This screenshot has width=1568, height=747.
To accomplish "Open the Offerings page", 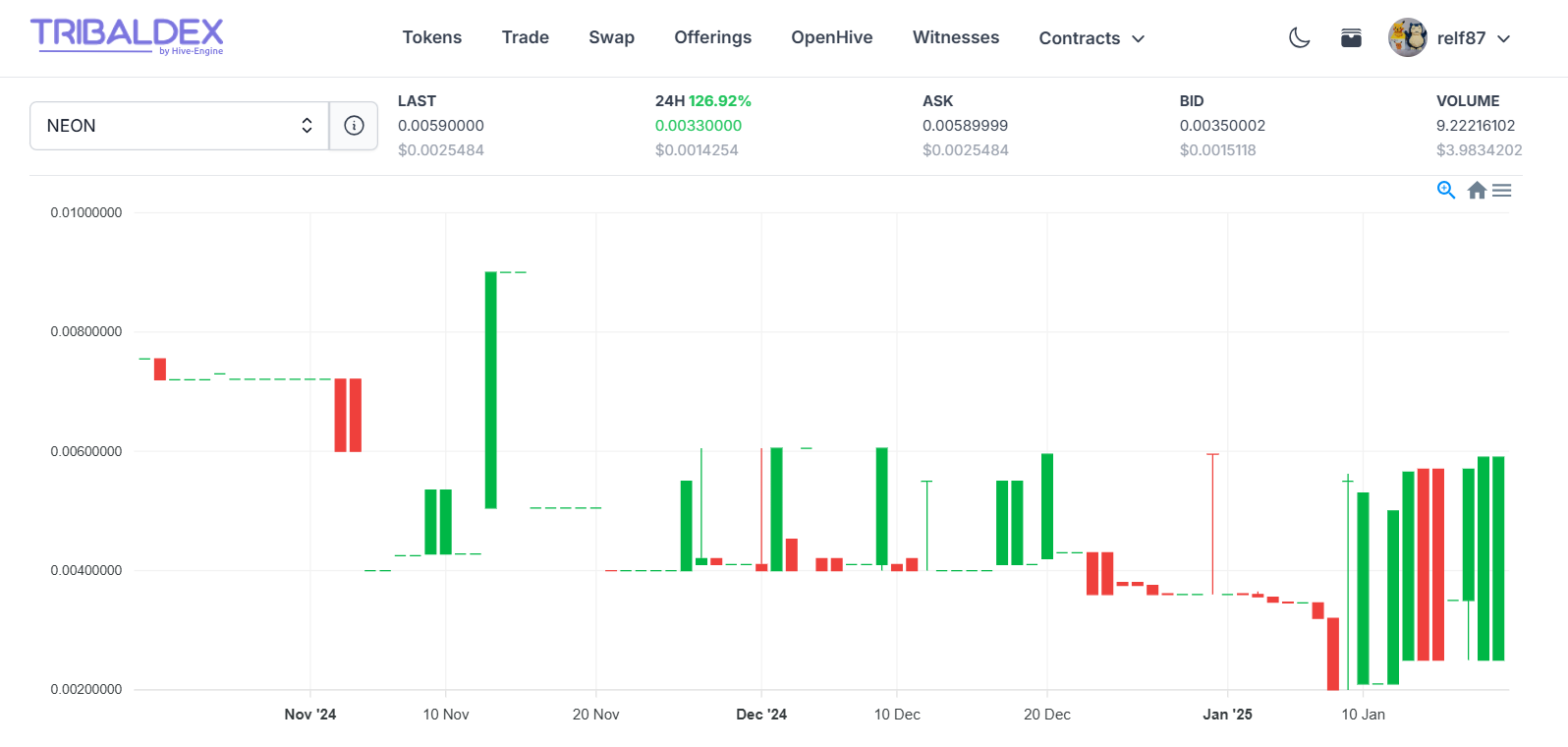I will click(x=712, y=37).
